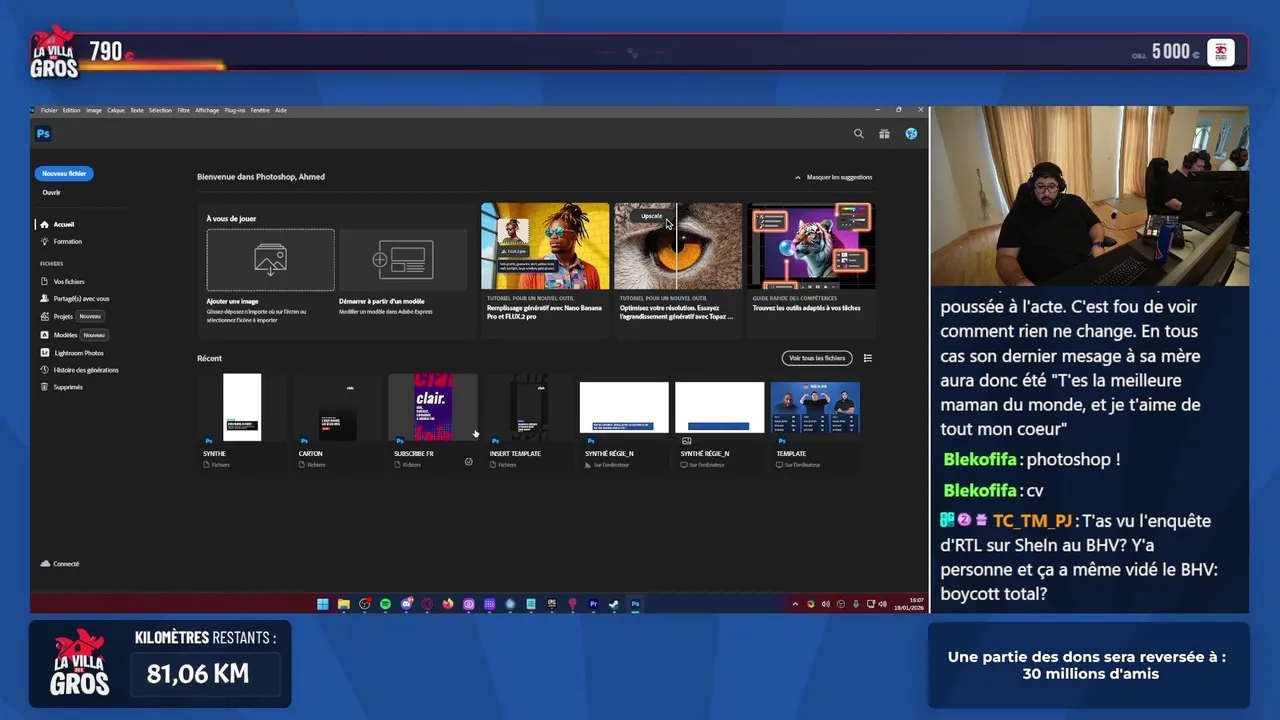Click Voir tous les fichiers button

coord(817,358)
